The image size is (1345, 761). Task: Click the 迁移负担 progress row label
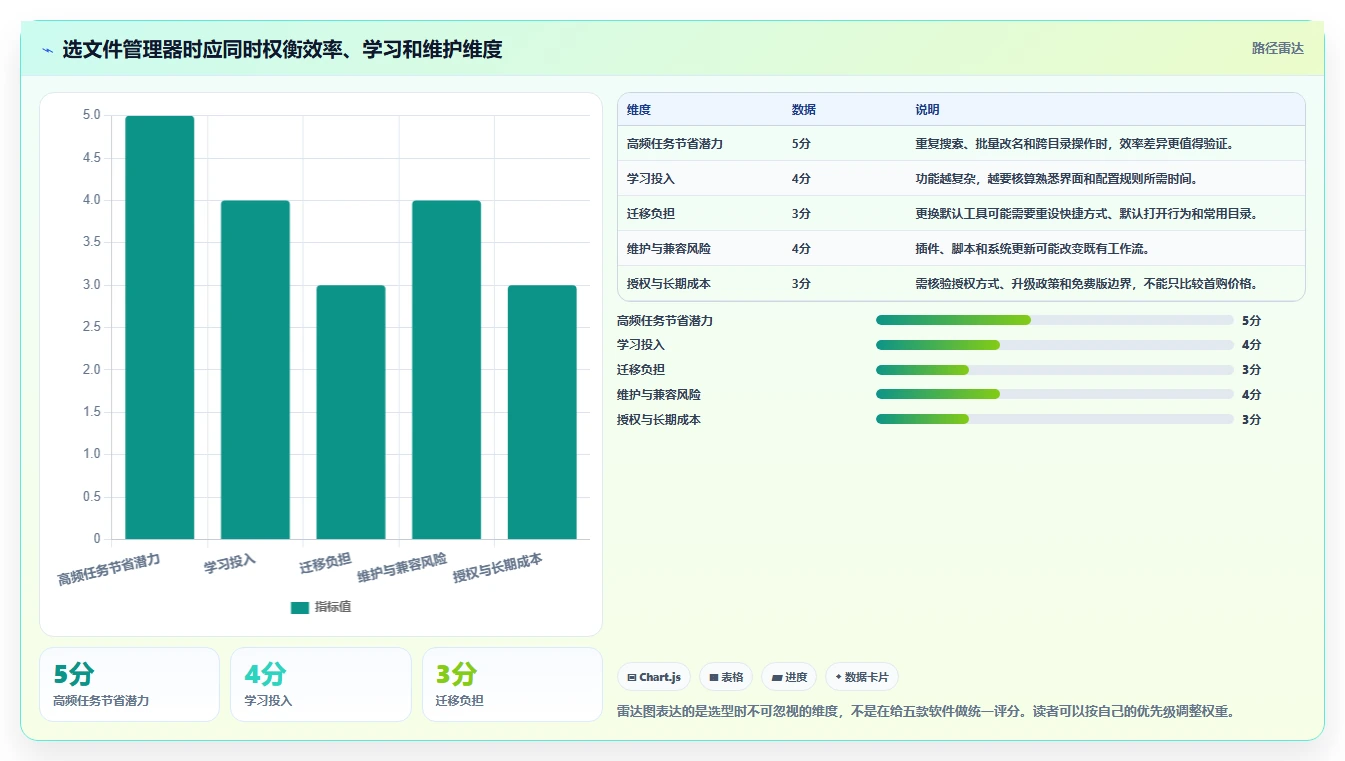tap(641, 370)
